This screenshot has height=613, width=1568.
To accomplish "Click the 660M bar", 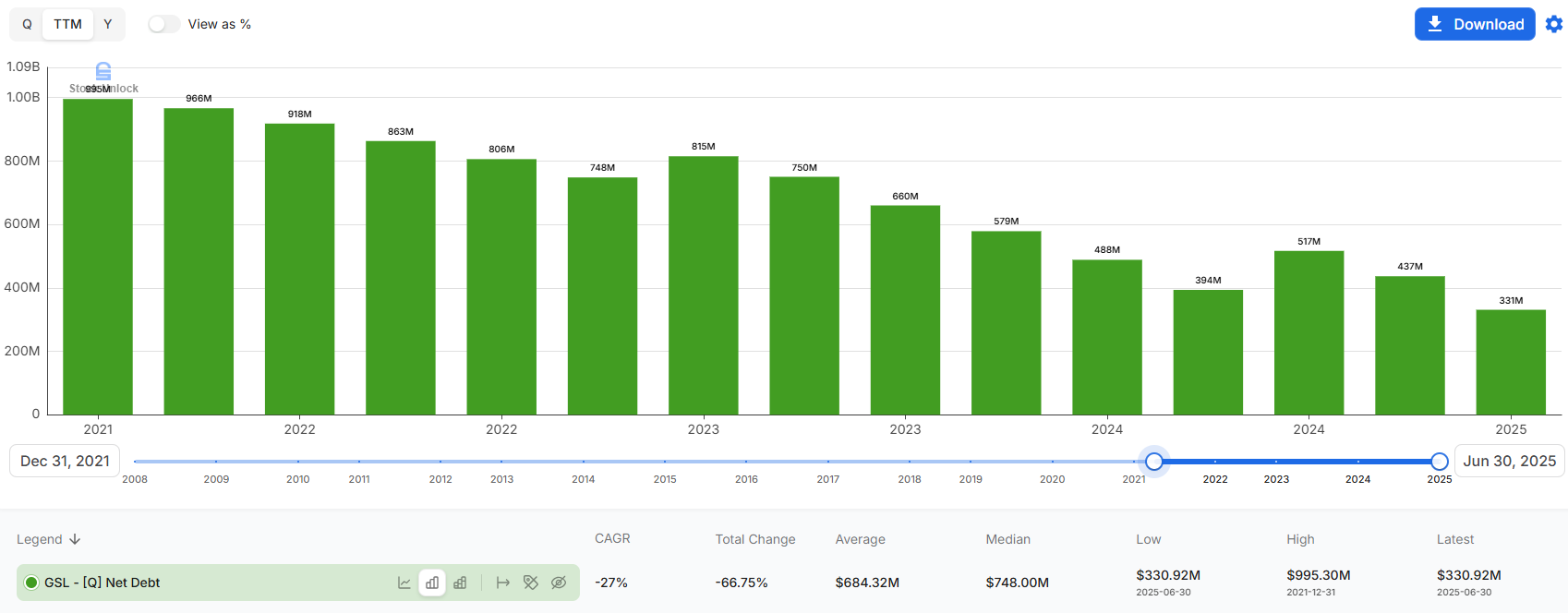I will click(x=905, y=310).
